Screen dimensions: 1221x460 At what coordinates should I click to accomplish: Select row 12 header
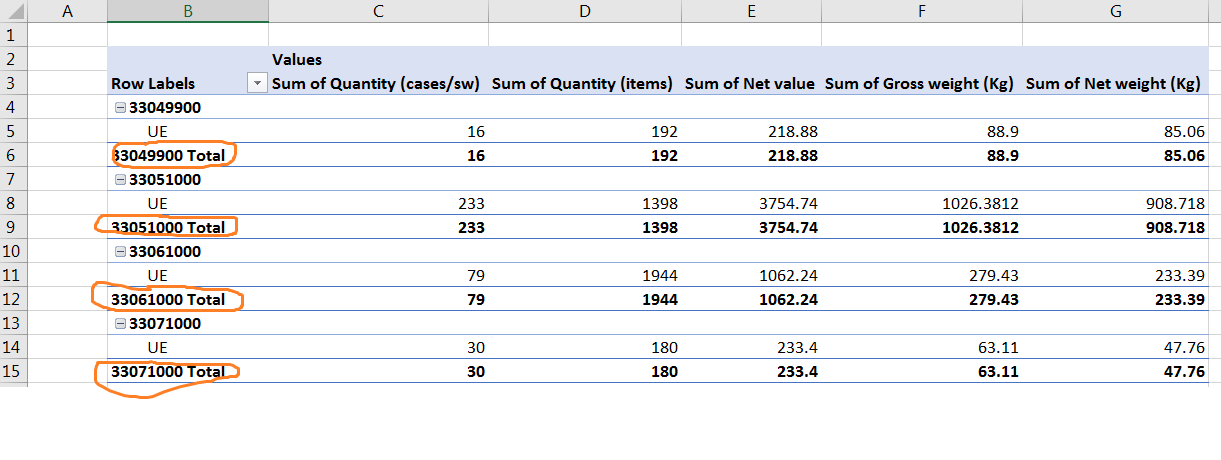[14, 299]
